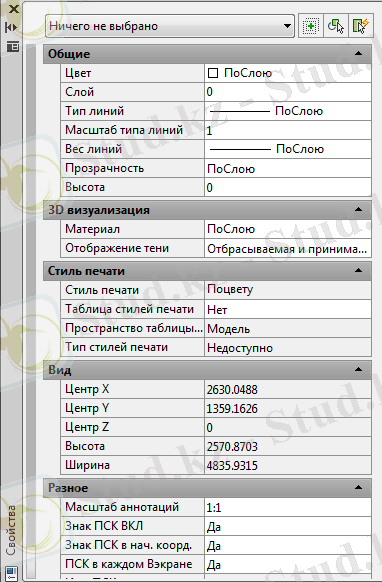Click Тип стилей печати value Недоступно
The image size is (382, 582).
[x=288, y=348]
